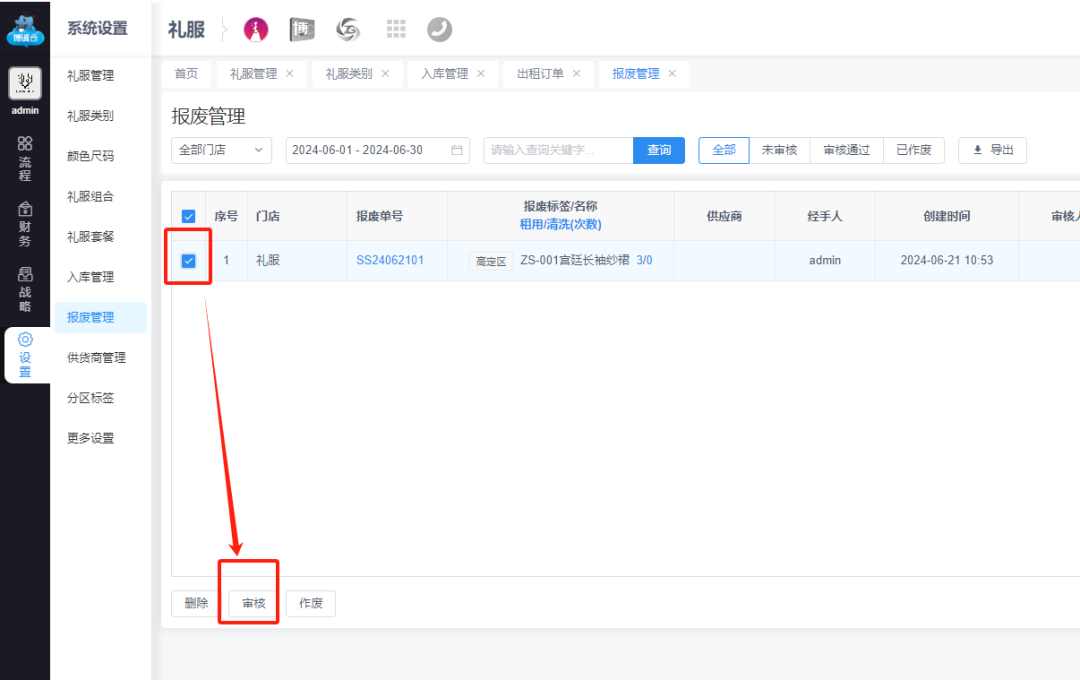Open the 流程 workflow module

(x=25, y=158)
